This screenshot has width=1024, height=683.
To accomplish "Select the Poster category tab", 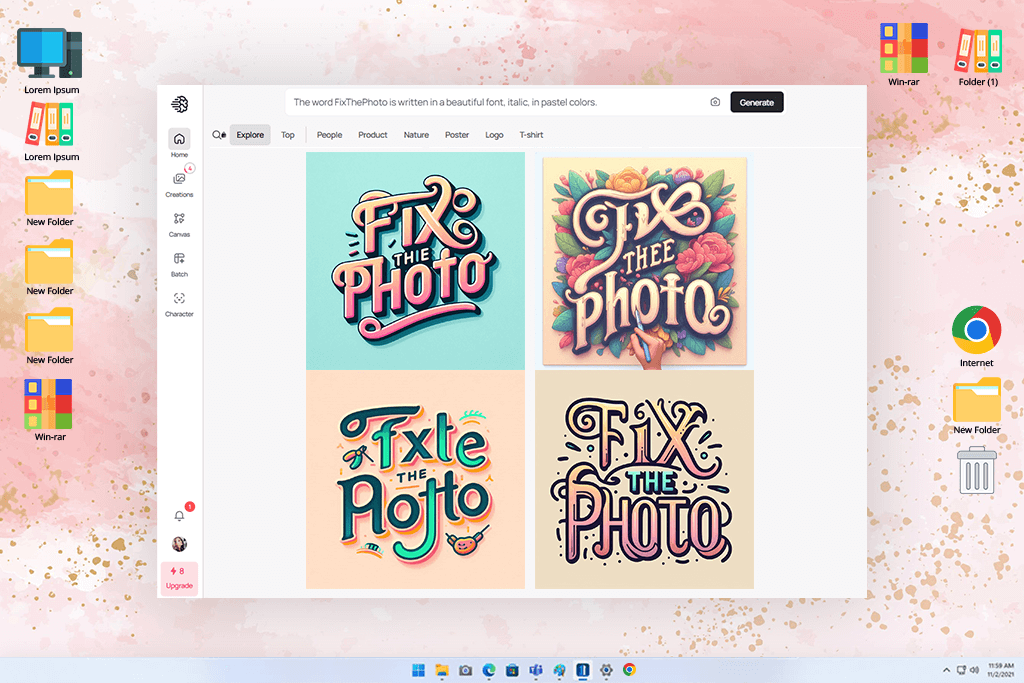I will [457, 135].
